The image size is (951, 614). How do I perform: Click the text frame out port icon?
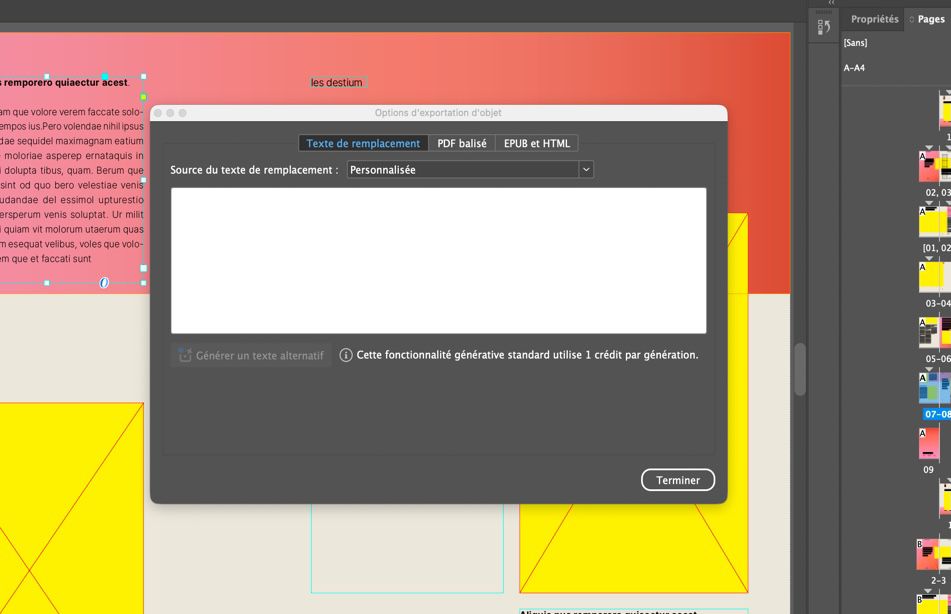click(144, 268)
